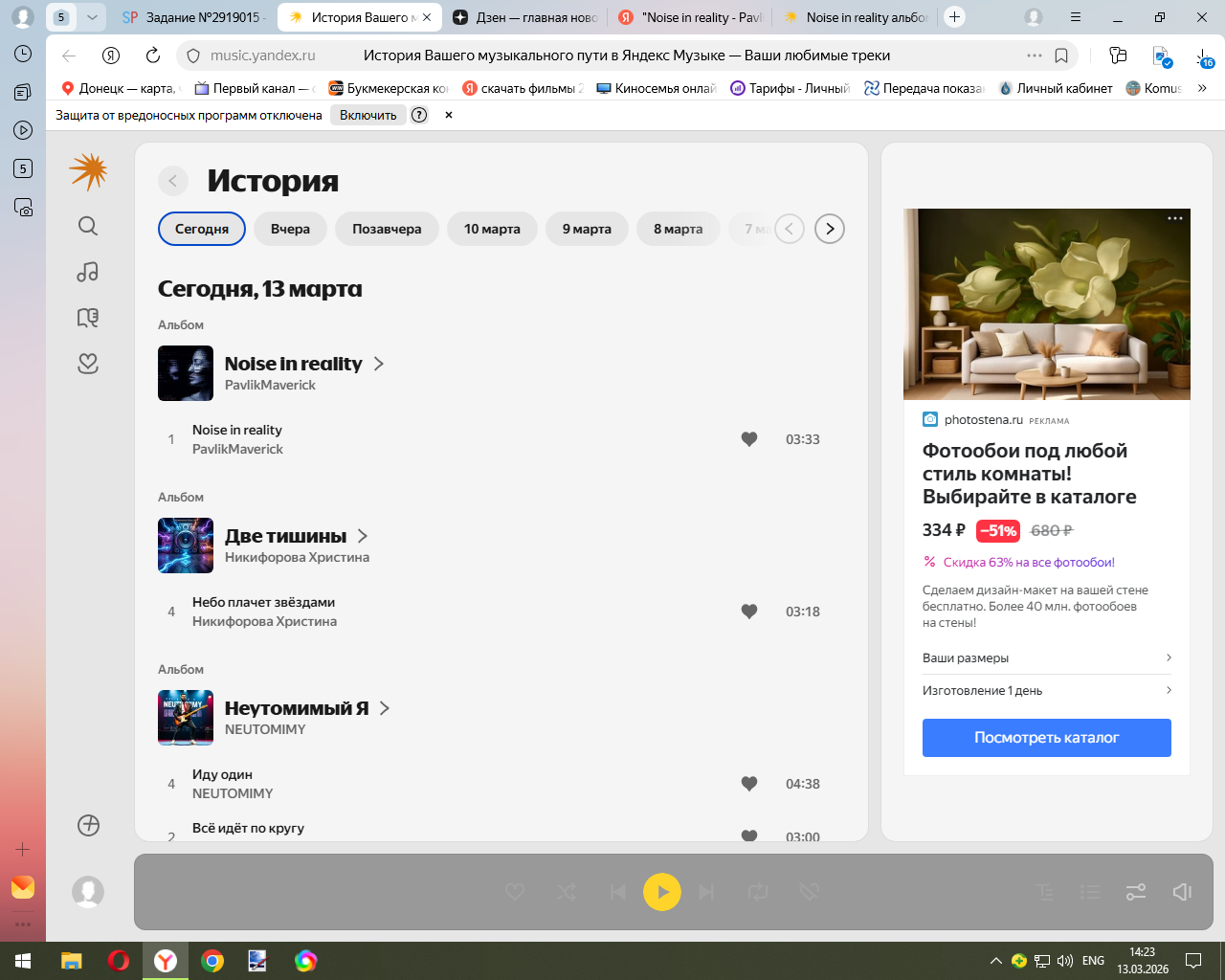Show hidden system tray icons chevron
The image size is (1225, 980).
pos(996,961)
